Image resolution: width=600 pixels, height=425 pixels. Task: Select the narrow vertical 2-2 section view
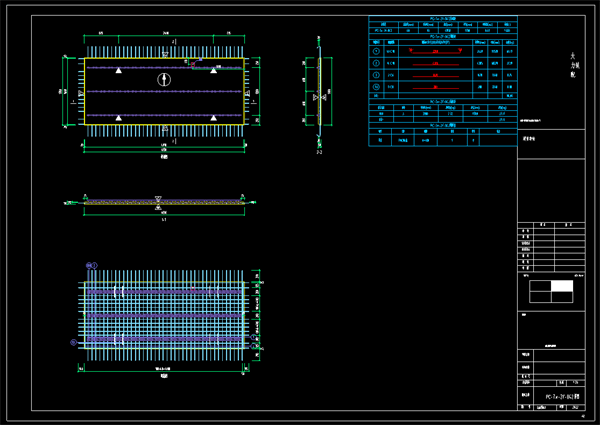coord(319,91)
